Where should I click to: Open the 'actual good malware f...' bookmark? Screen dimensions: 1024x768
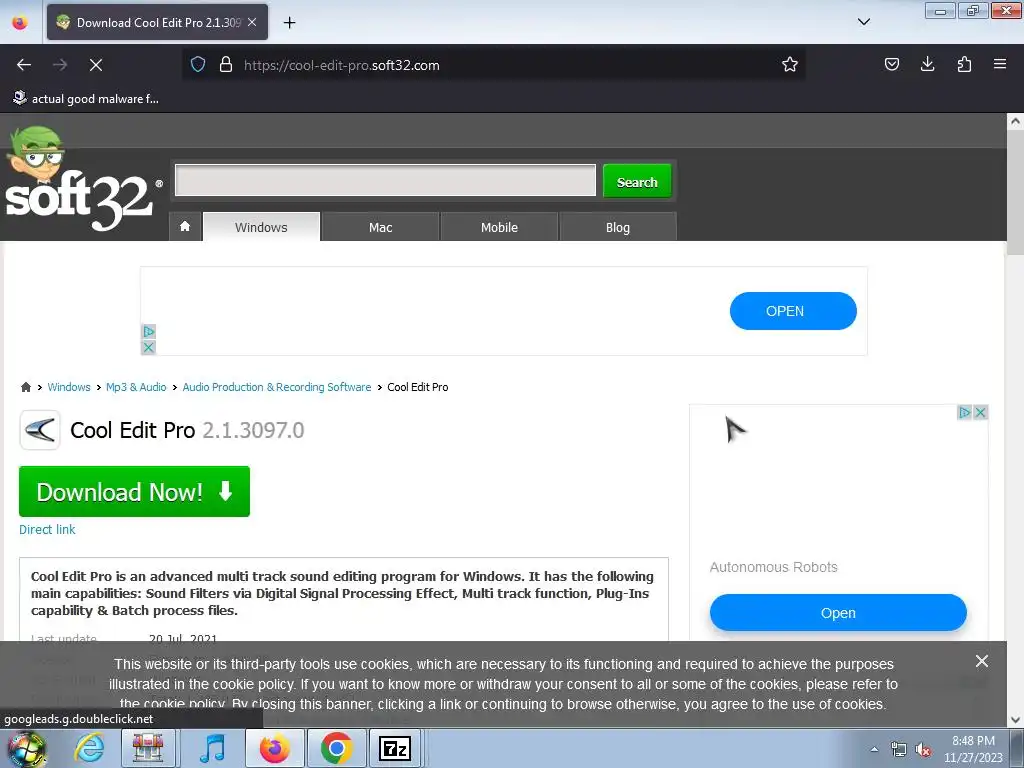click(86, 99)
